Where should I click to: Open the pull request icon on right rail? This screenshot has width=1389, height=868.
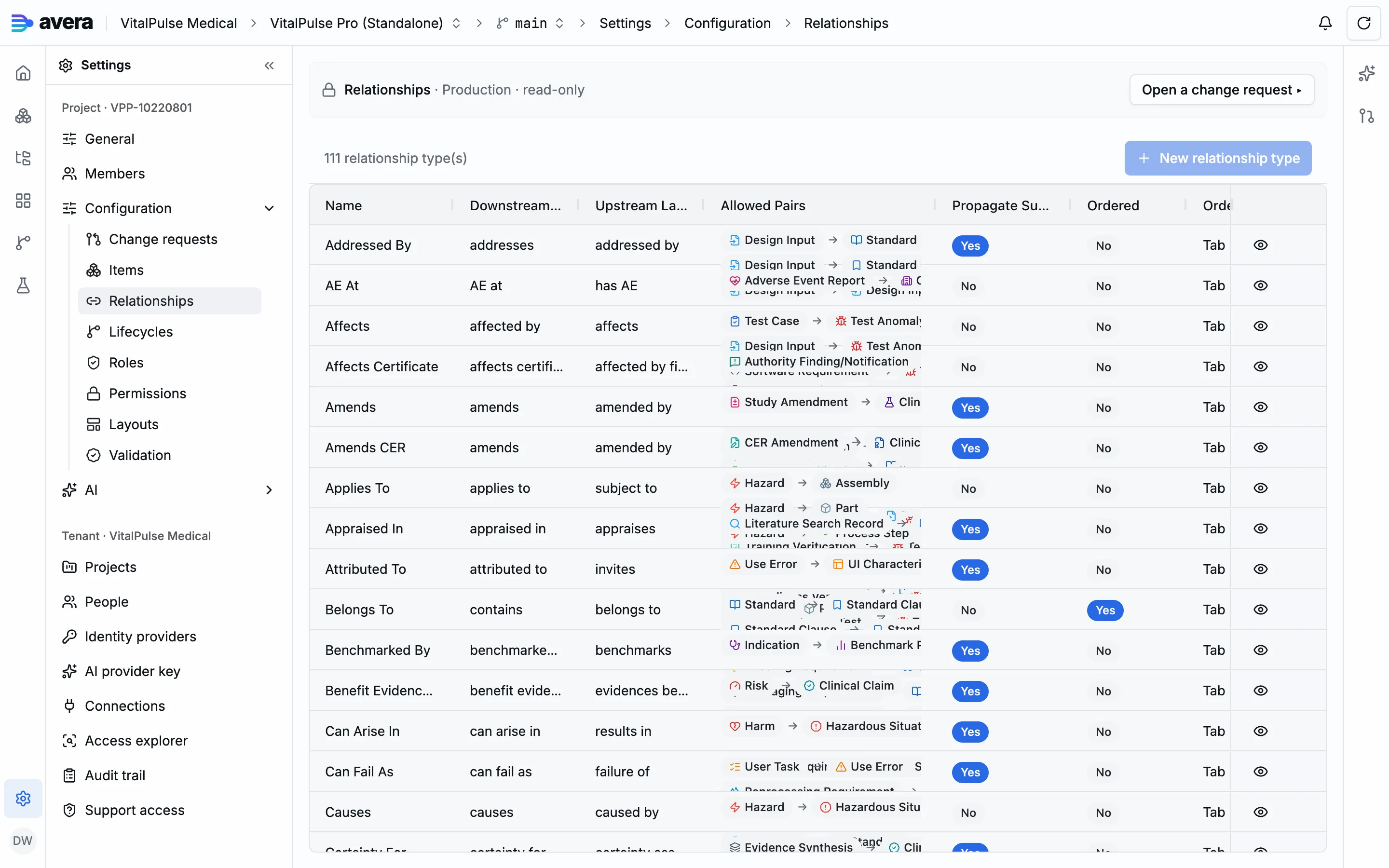point(1367,115)
